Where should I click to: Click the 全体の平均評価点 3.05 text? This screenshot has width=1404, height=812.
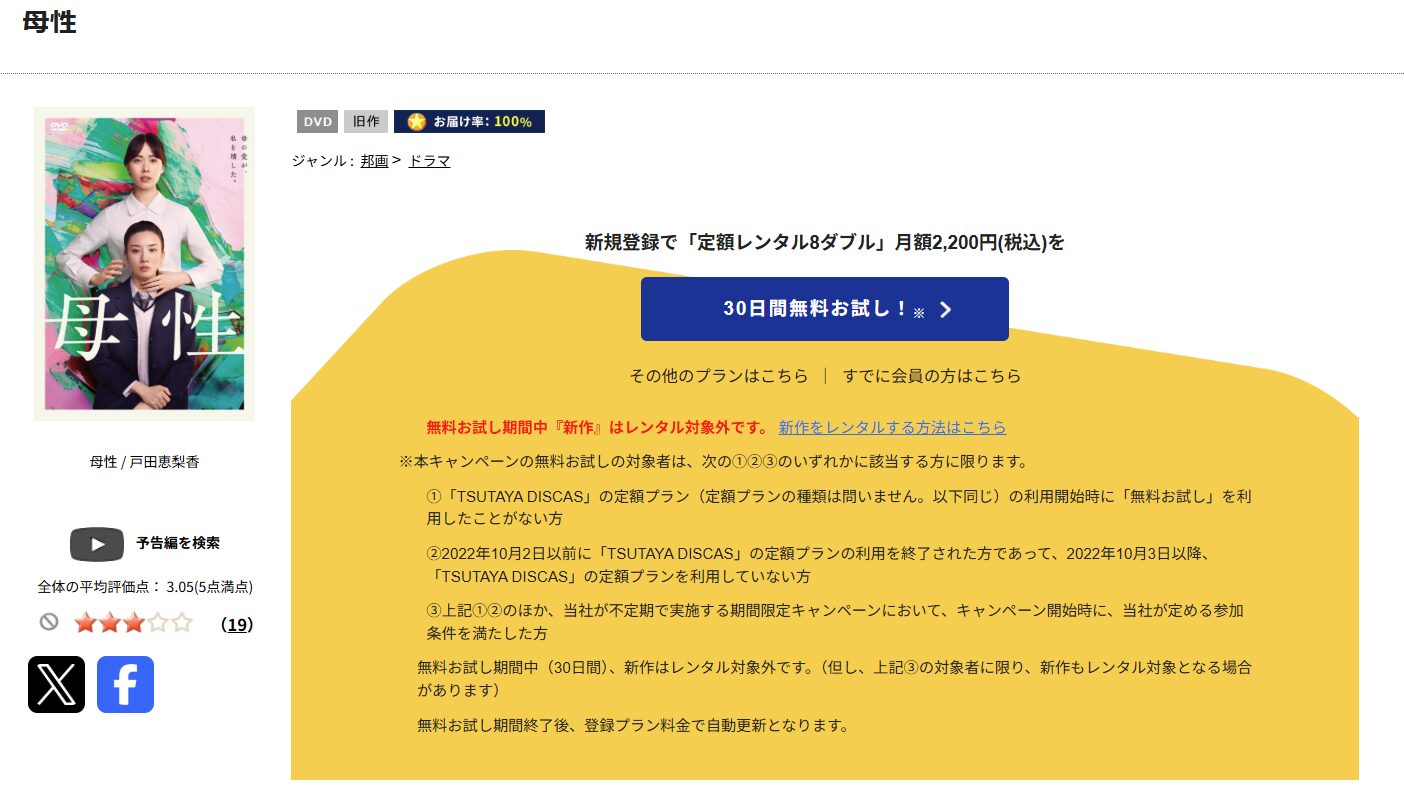pos(145,587)
